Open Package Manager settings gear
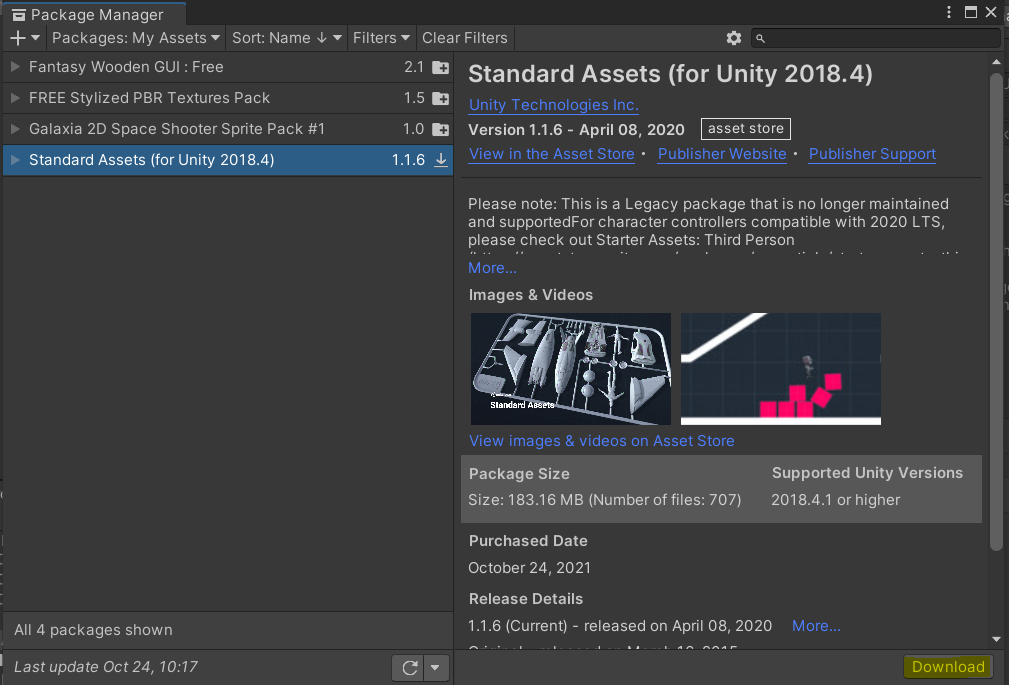Screen dimensions: 1009x685 coord(734,38)
